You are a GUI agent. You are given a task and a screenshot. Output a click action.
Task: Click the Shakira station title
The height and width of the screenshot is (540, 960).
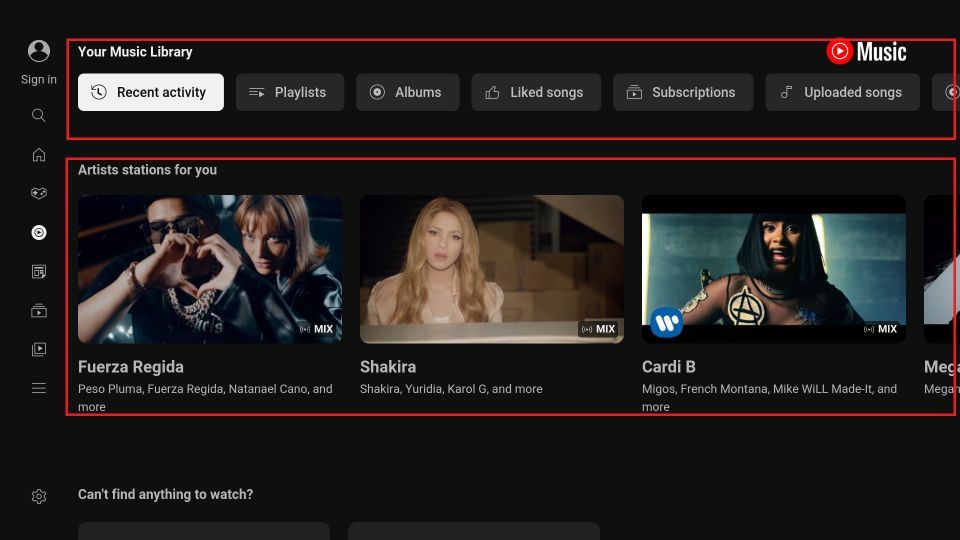pyautogui.click(x=388, y=367)
